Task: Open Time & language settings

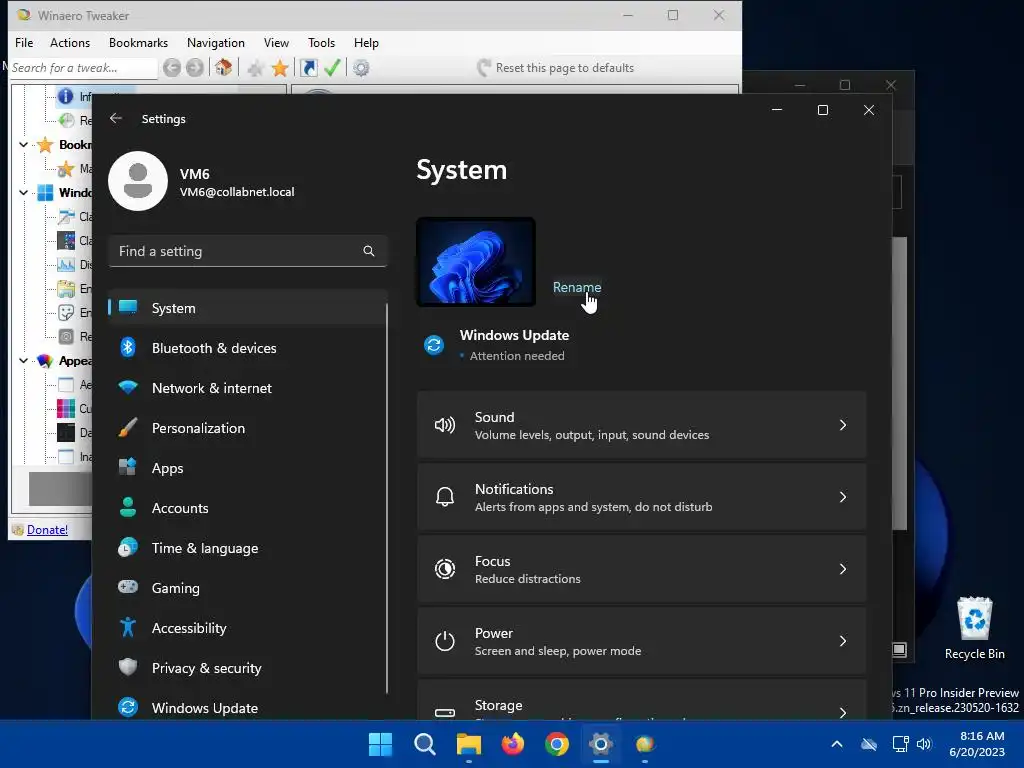Action: tap(248, 548)
